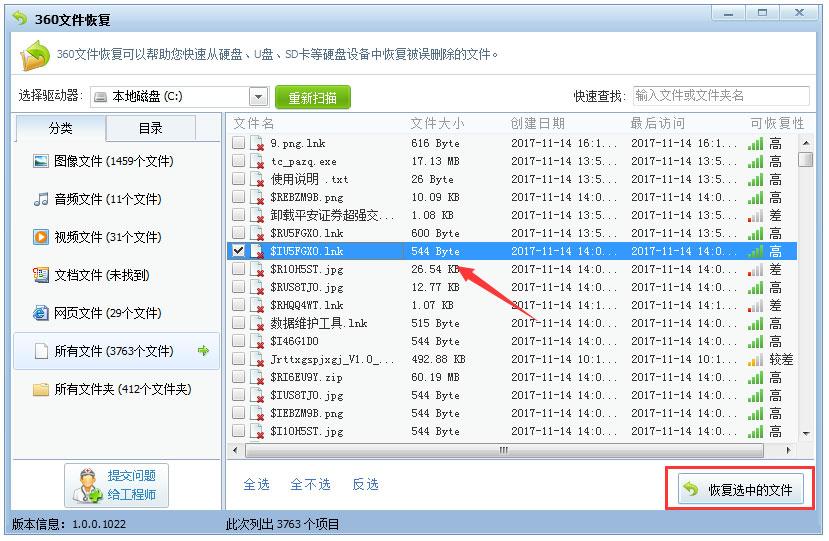Click the deleted-file icon of tc_pazq.exe
Screen dimensions: 829x541
257,161
